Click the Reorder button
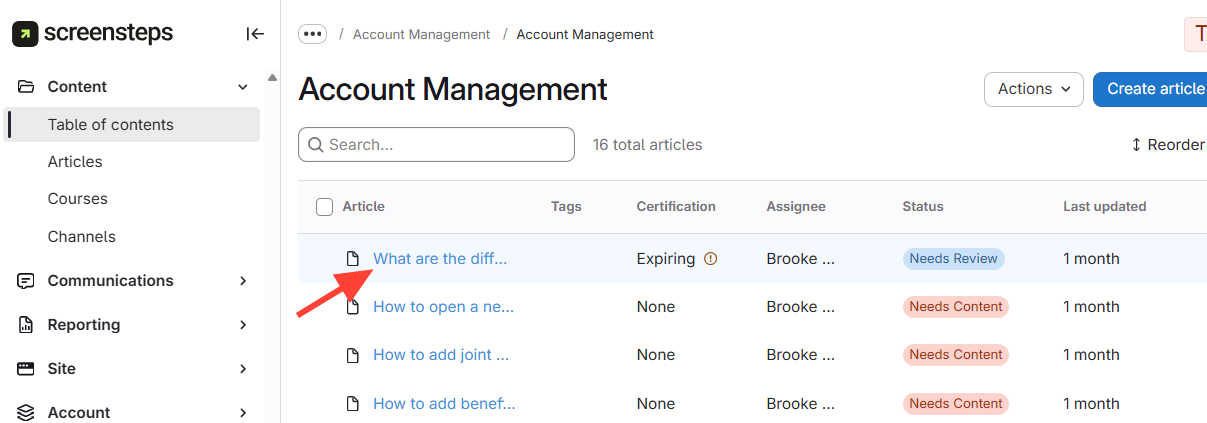Image resolution: width=1207 pixels, height=423 pixels. click(x=1167, y=145)
